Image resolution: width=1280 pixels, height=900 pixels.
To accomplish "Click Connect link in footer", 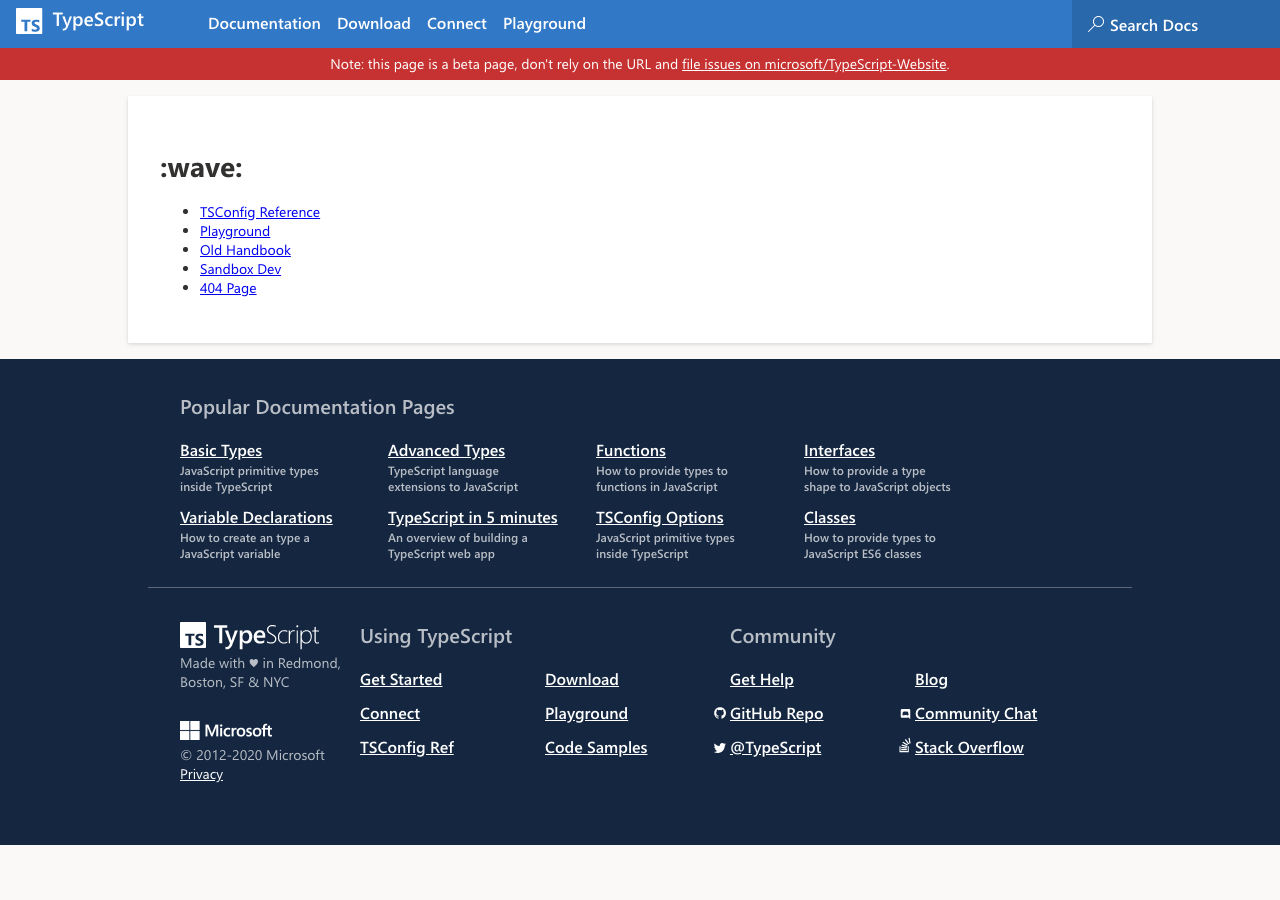I will 390,713.
